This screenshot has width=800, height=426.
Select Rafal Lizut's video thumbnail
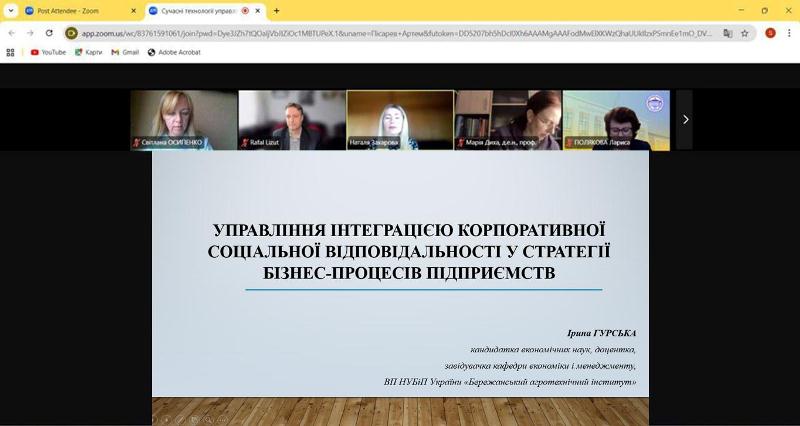pyautogui.click(x=291, y=120)
